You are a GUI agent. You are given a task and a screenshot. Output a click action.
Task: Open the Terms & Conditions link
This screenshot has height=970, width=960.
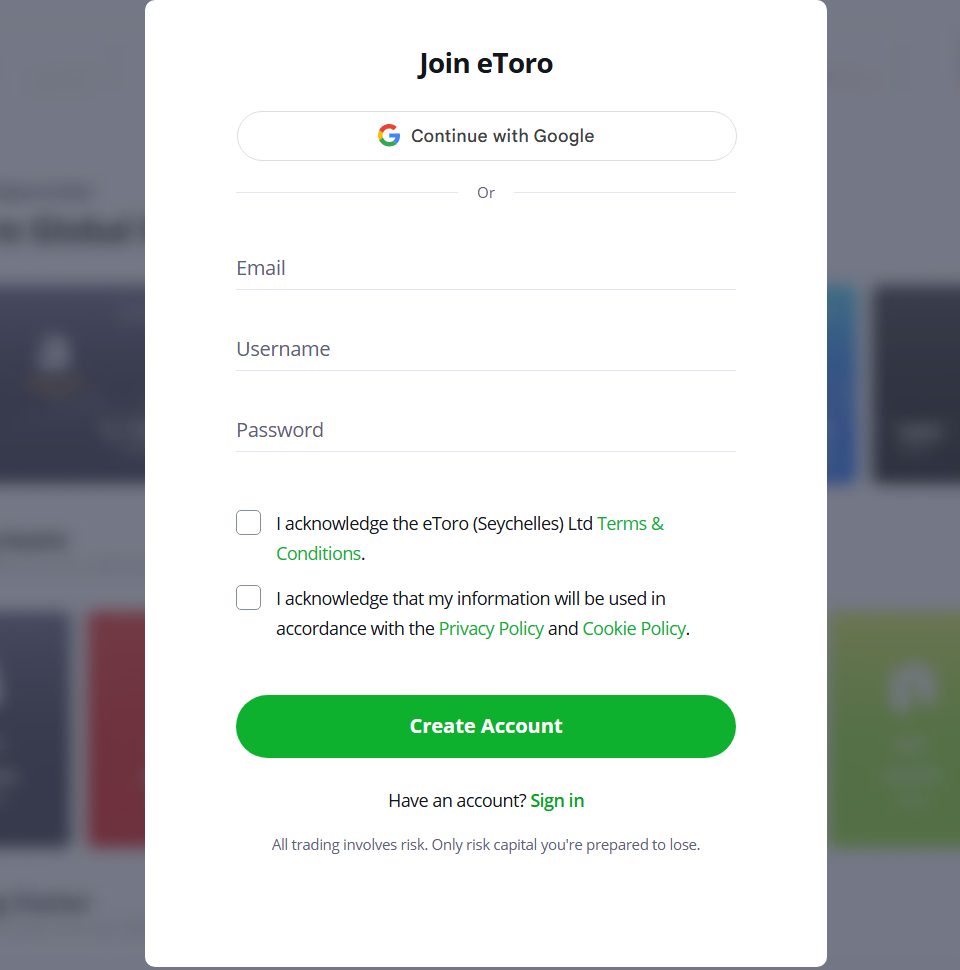(x=630, y=523)
